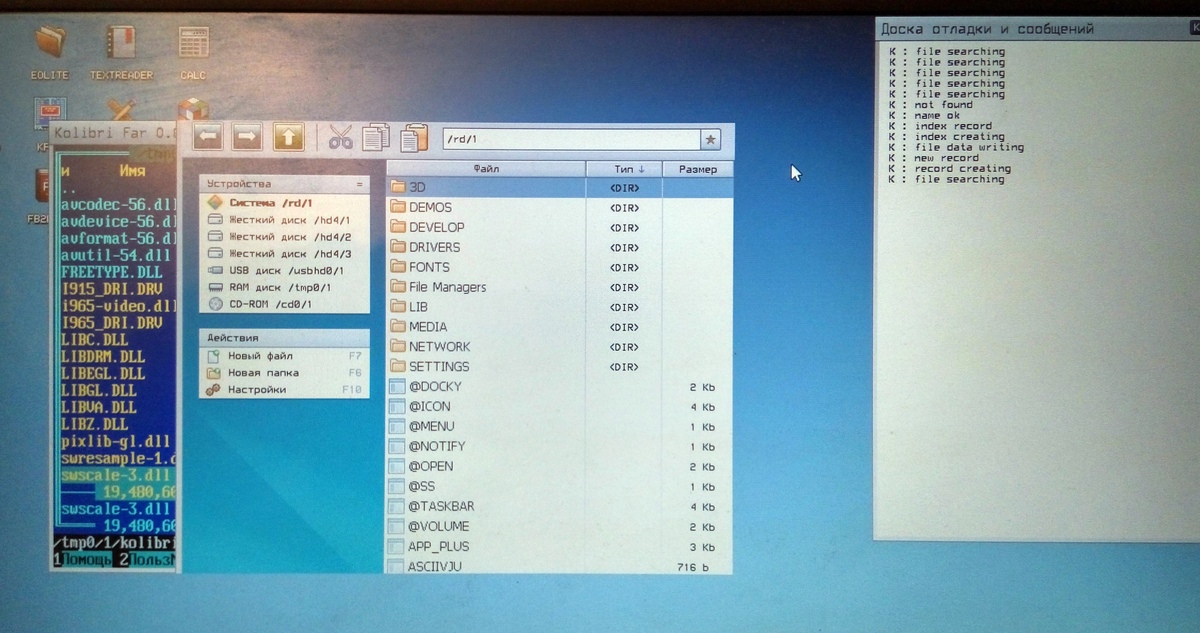Click the scissors cut icon

(341, 137)
